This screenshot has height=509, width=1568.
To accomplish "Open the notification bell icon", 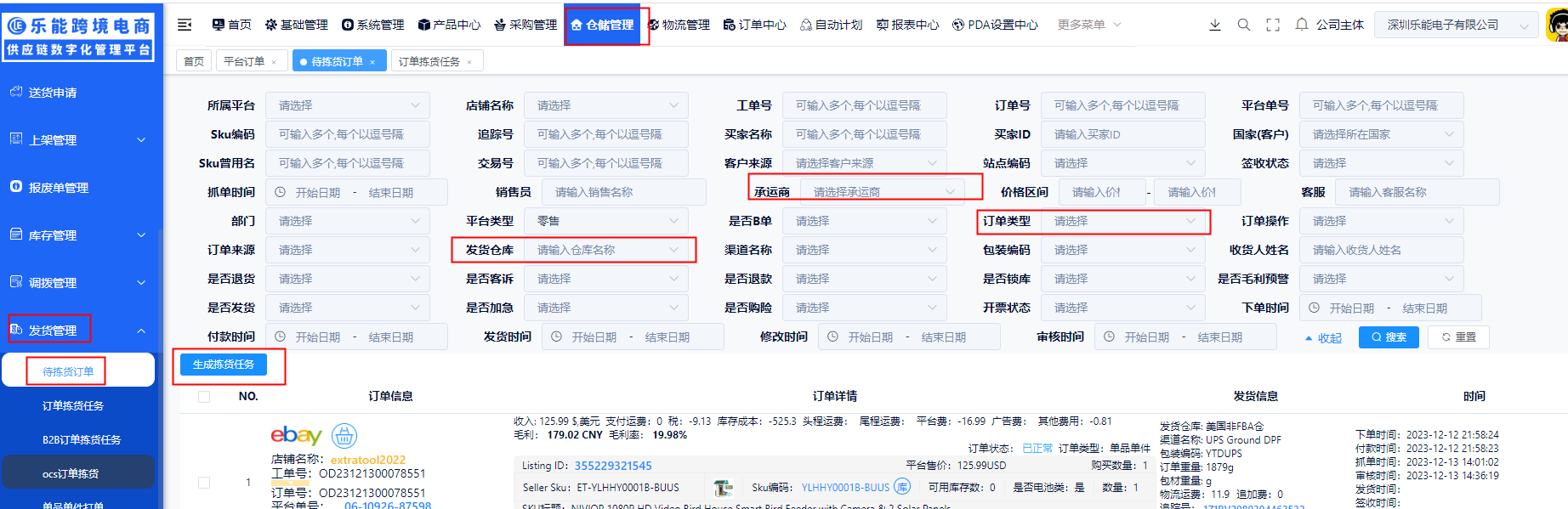I will [x=1301, y=25].
